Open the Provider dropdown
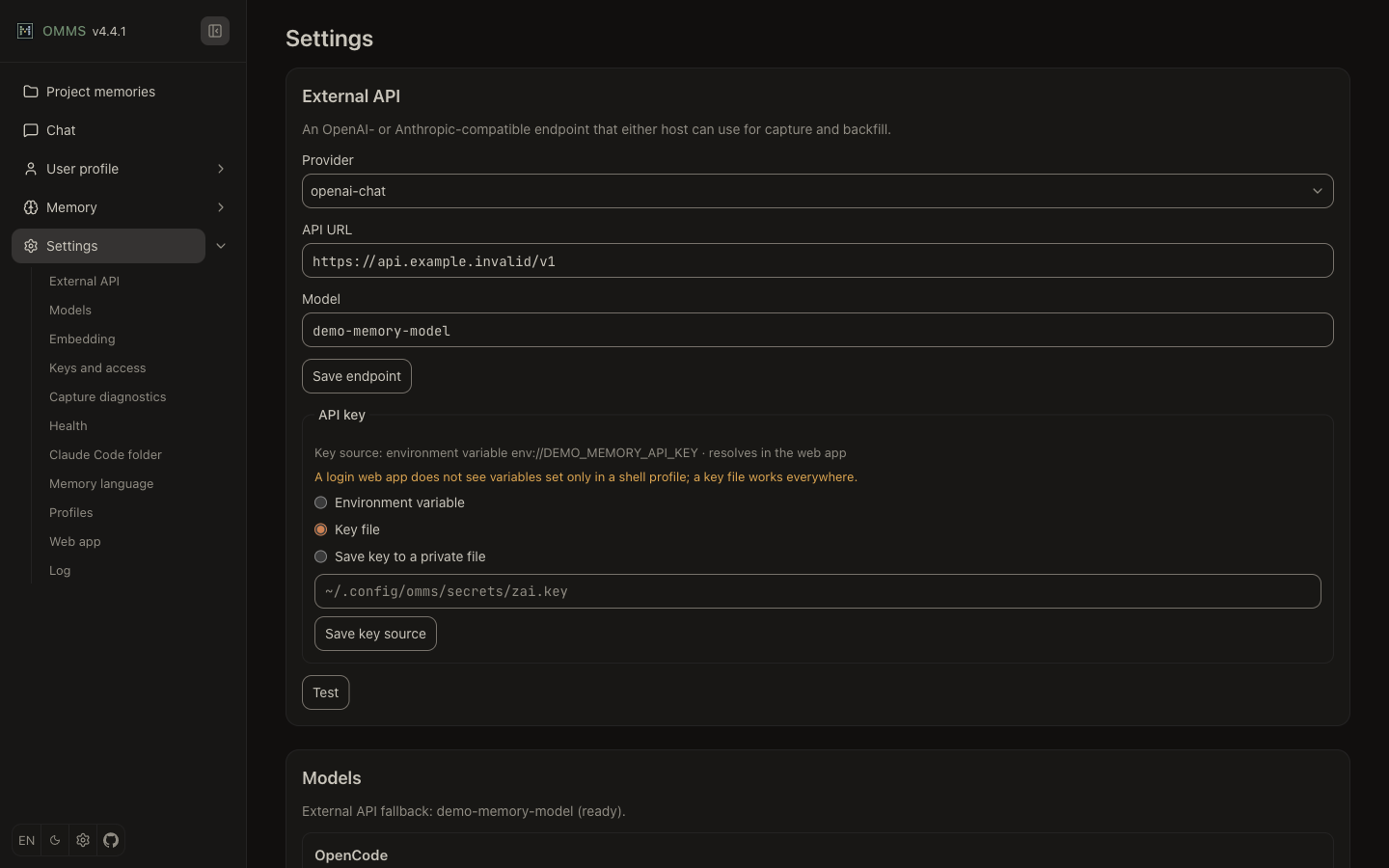 [x=818, y=191]
